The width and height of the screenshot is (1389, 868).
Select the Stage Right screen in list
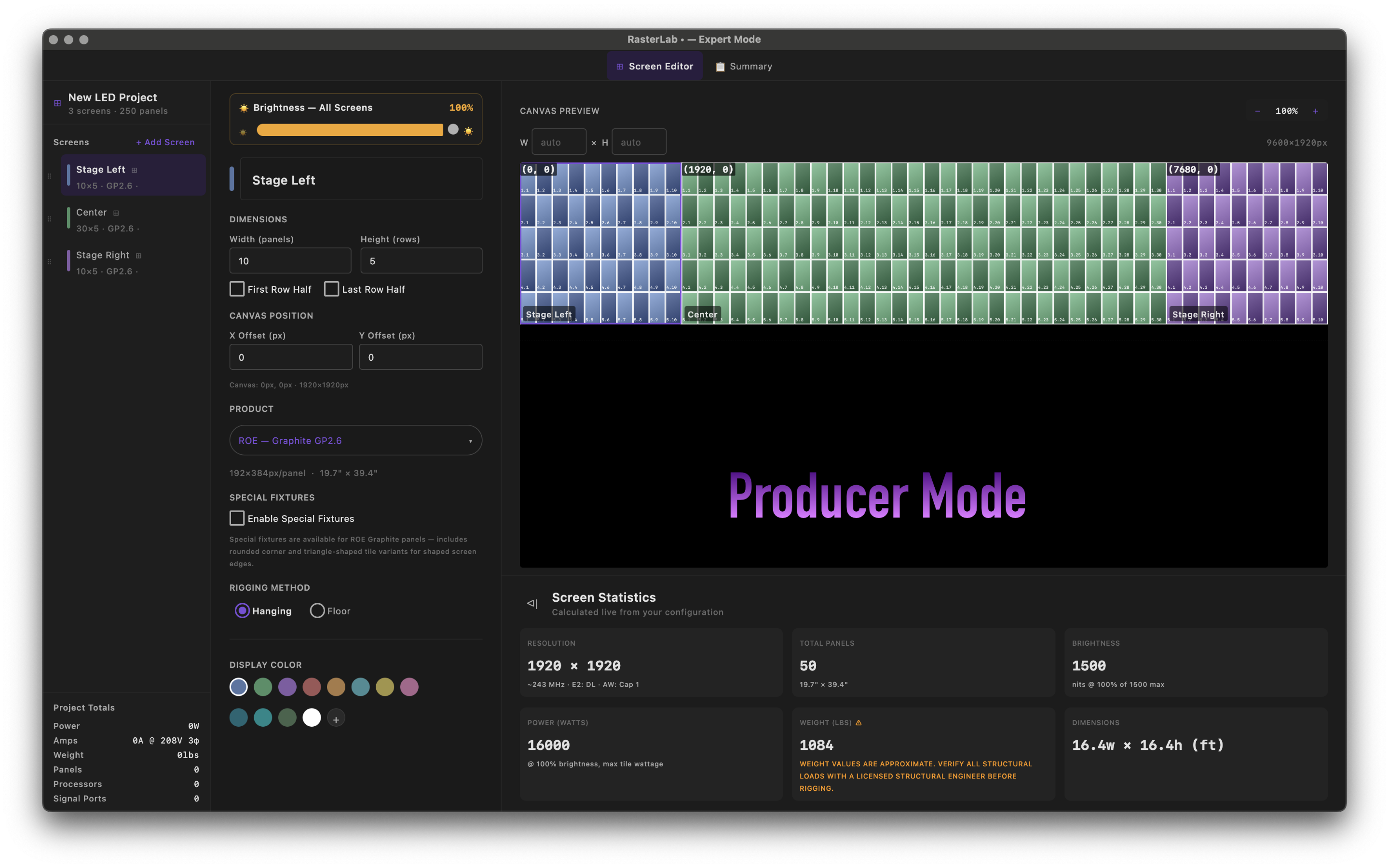(133, 261)
